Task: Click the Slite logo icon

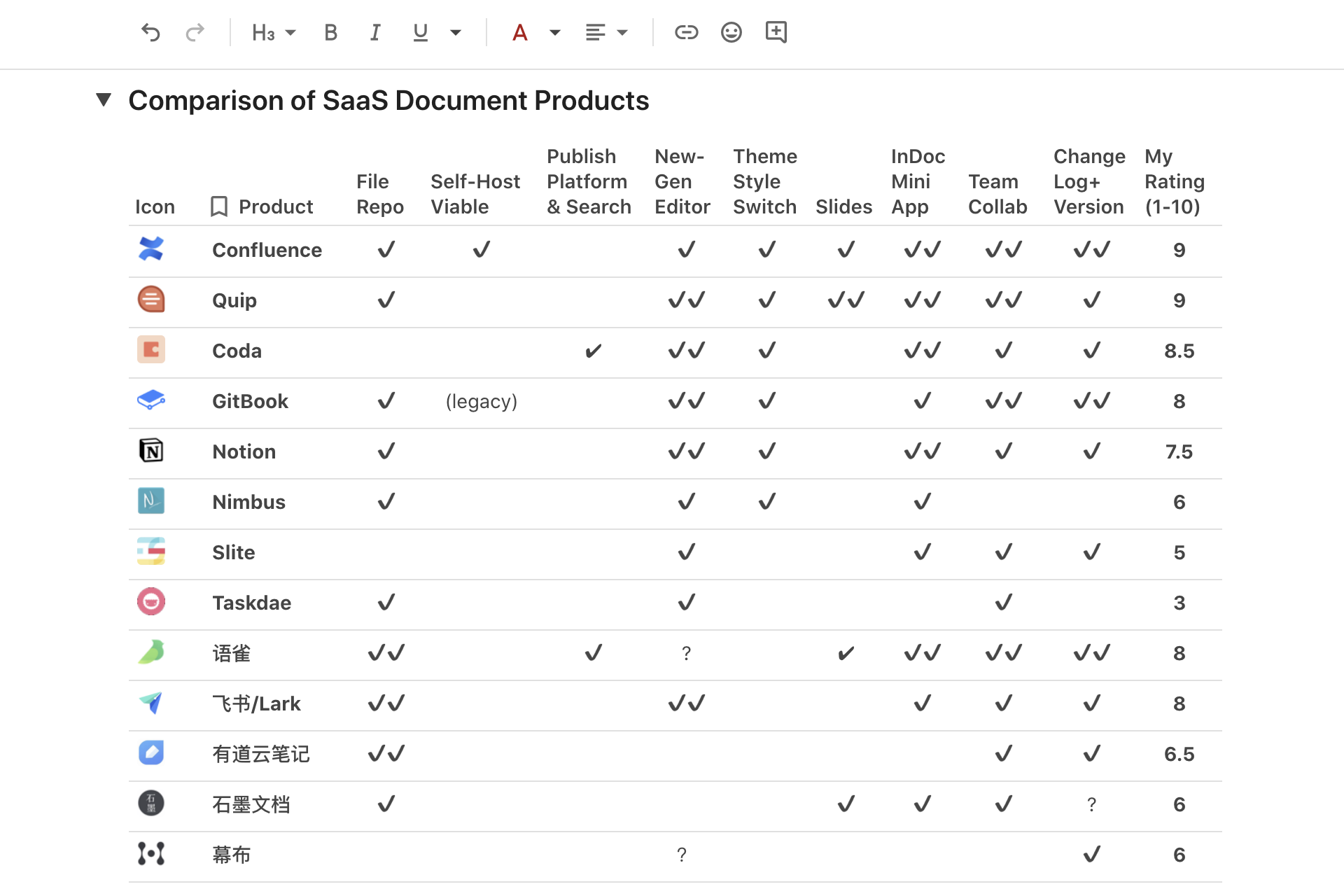Action: click(x=151, y=552)
